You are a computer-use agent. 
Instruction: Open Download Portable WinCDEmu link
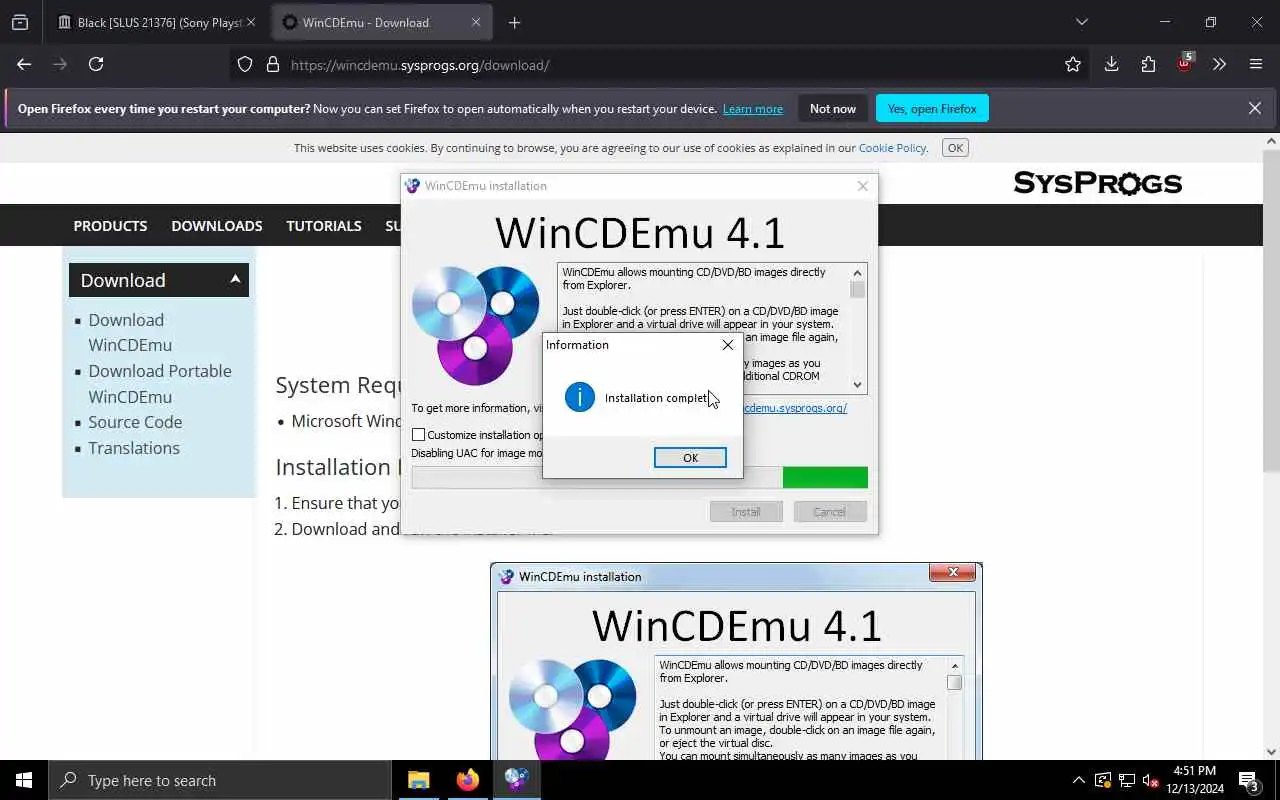tap(160, 384)
